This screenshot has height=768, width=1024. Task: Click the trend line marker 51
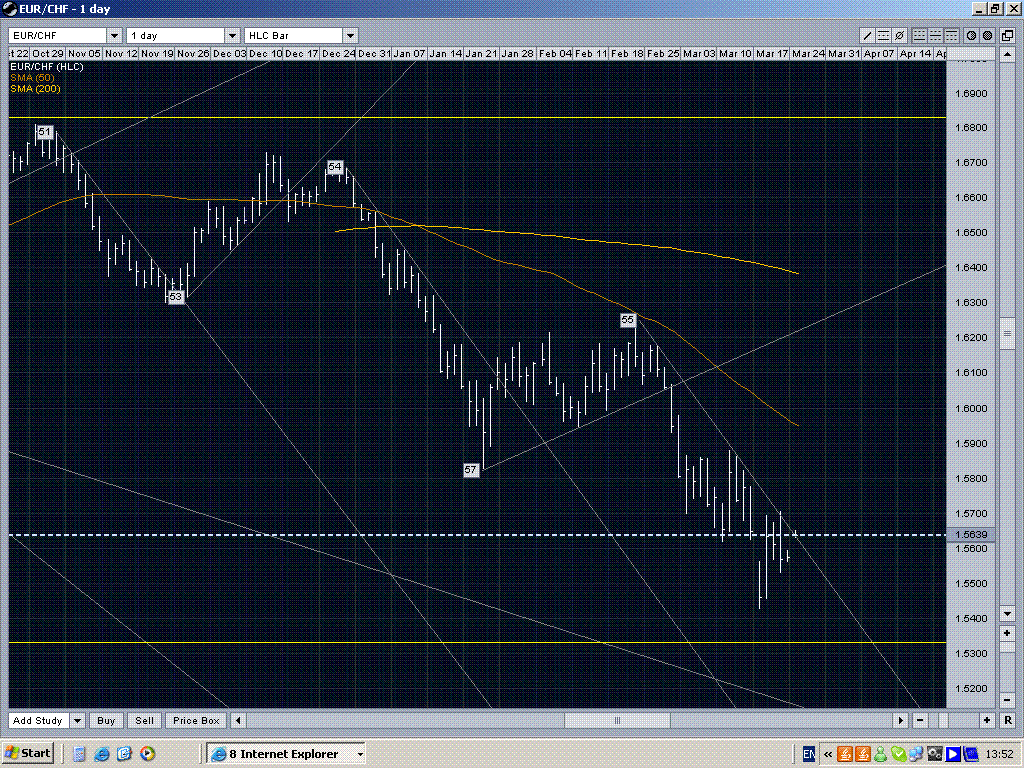click(x=44, y=132)
